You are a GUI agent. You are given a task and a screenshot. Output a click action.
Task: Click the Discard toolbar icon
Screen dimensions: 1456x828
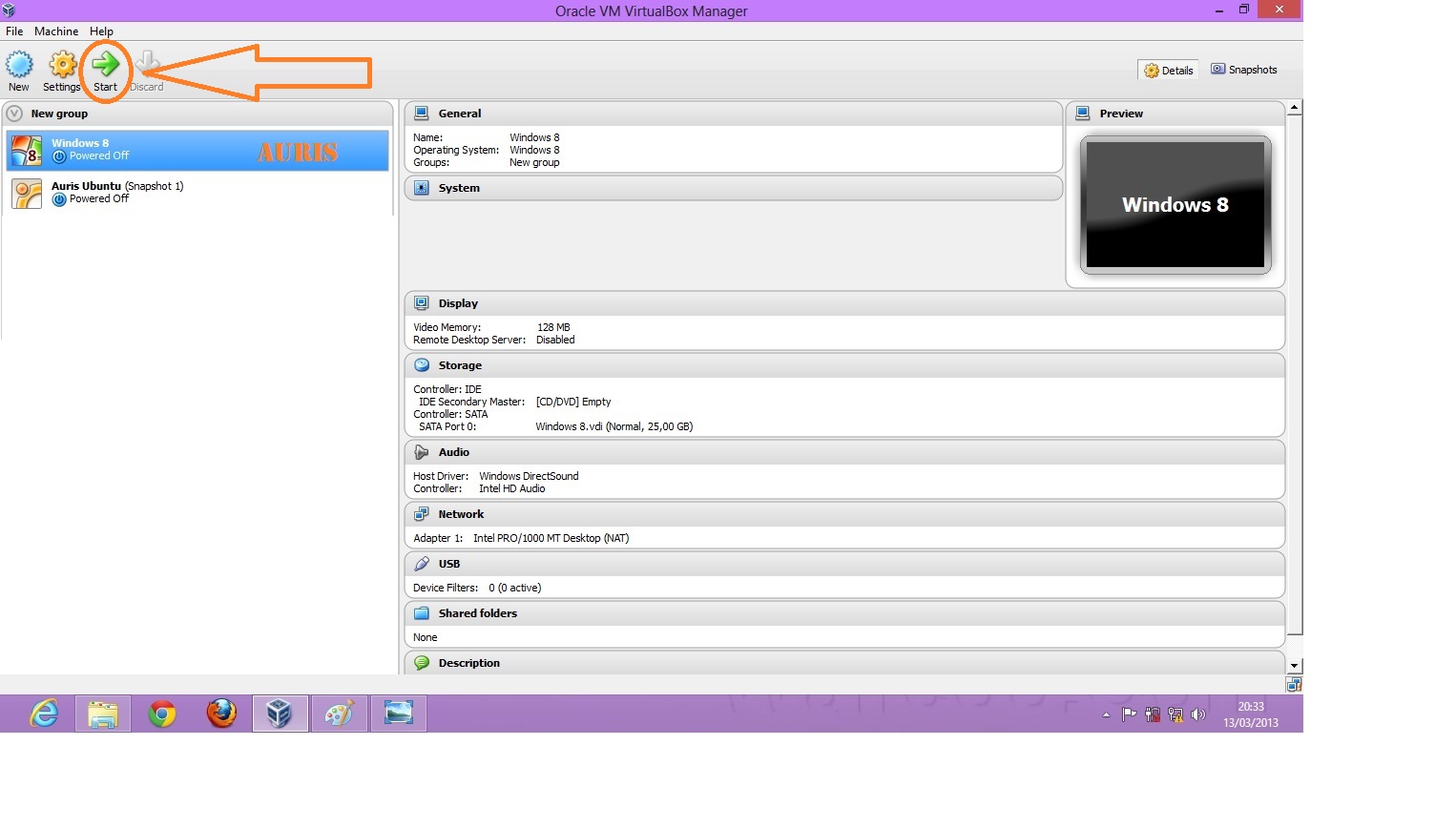147,64
